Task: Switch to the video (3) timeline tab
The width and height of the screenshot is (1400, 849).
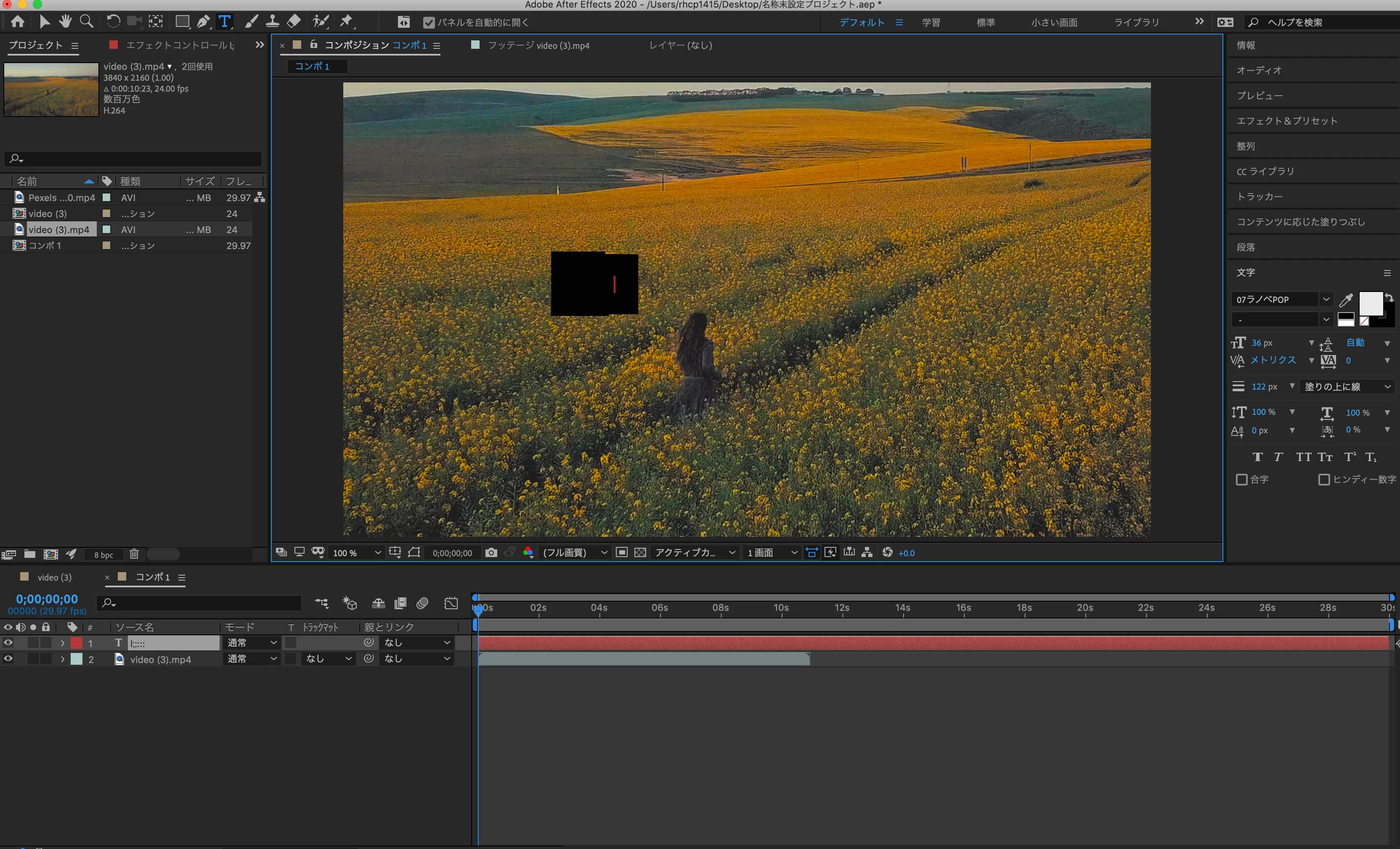Action: 54,577
